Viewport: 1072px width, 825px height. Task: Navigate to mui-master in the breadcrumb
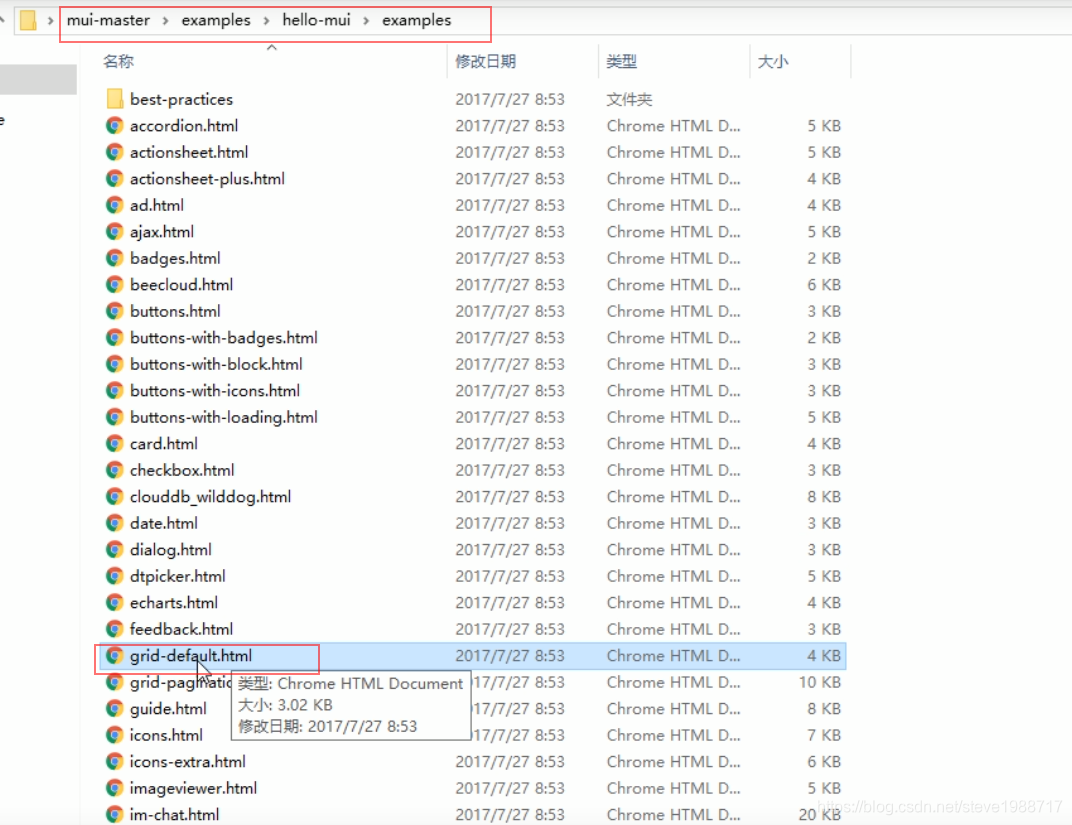click(x=108, y=21)
